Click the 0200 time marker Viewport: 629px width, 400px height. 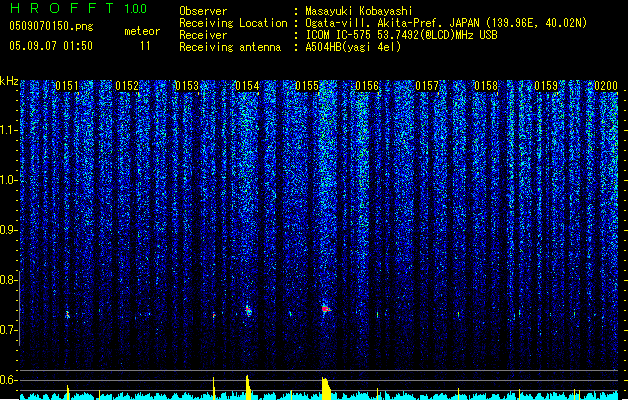(x=606, y=86)
